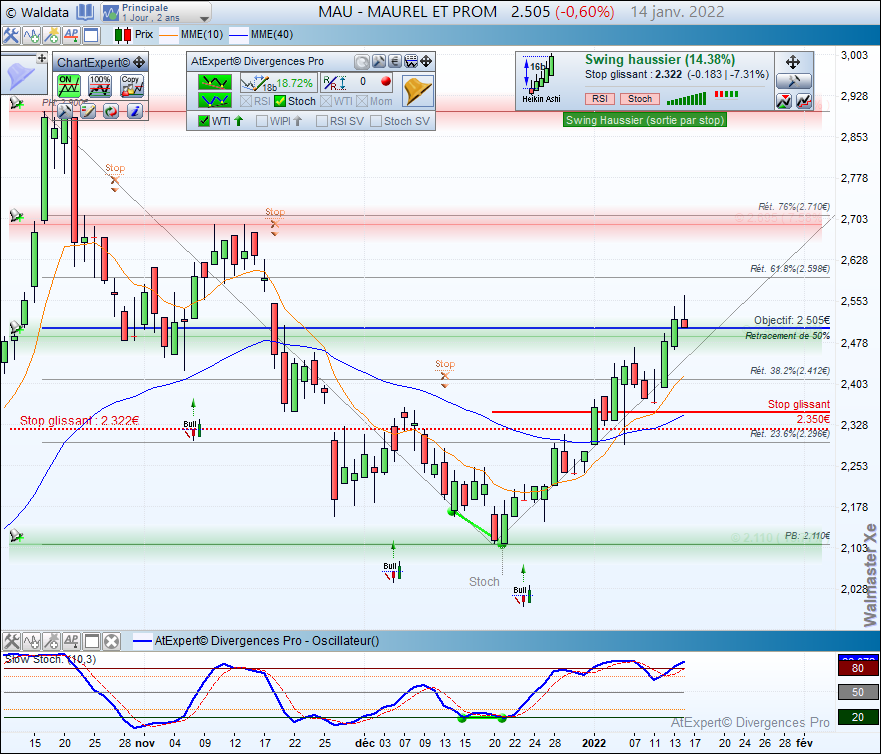Enable the RSI SV checkbox
The width and height of the screenshot is (881, 754).
coord(322,121)
